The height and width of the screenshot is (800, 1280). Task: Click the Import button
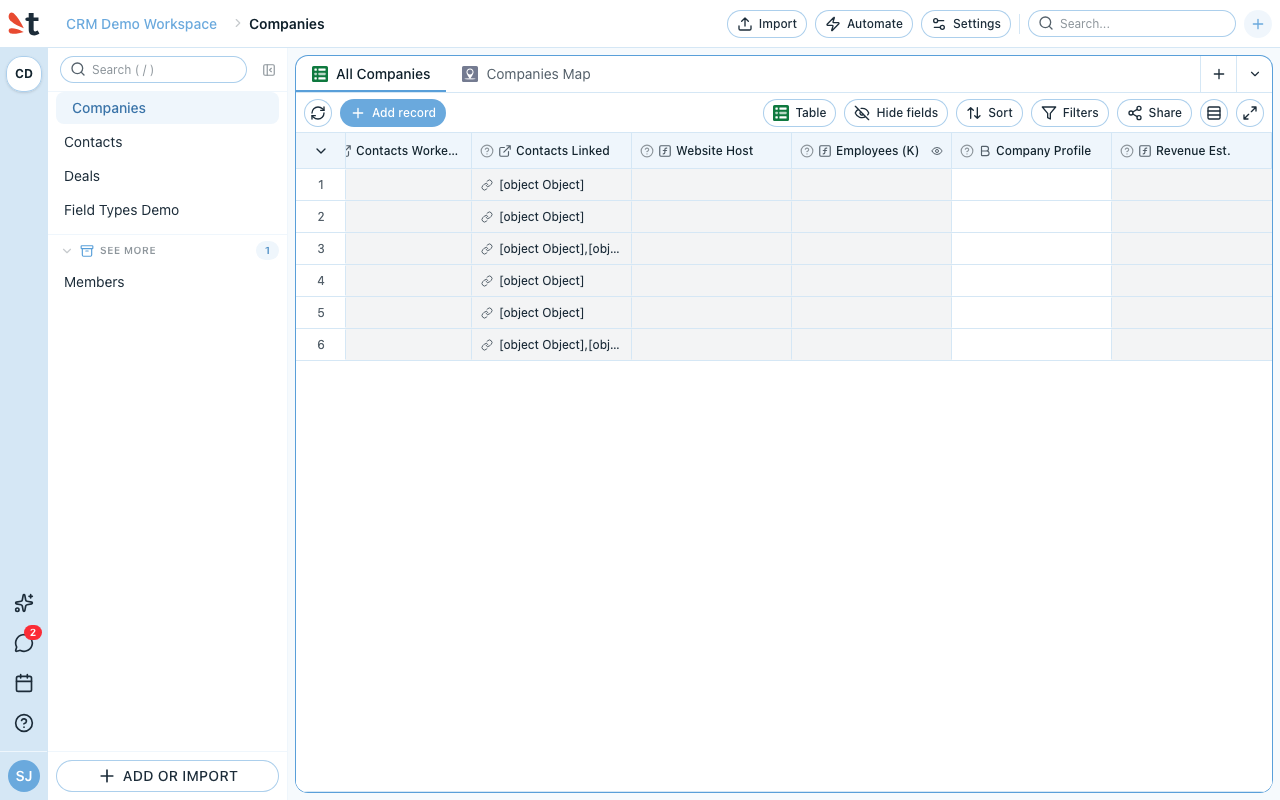point(767,24)
